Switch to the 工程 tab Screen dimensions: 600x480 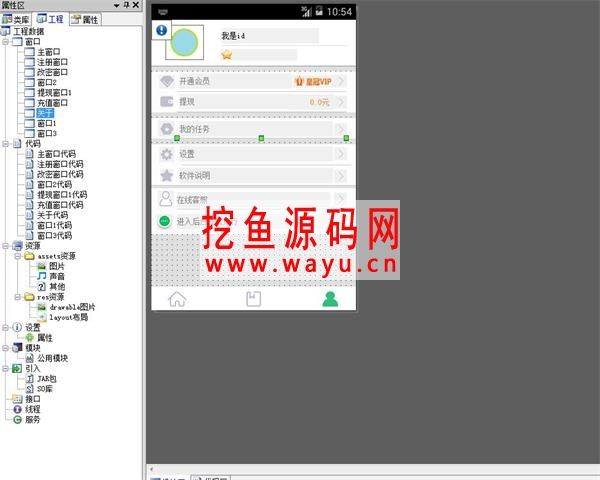click(50, 19)
